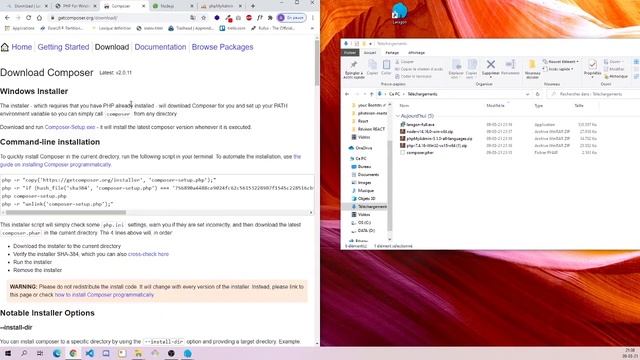Open how to install Composer programmatically link
The image size is (640, 360).
[x=104, y=295]
